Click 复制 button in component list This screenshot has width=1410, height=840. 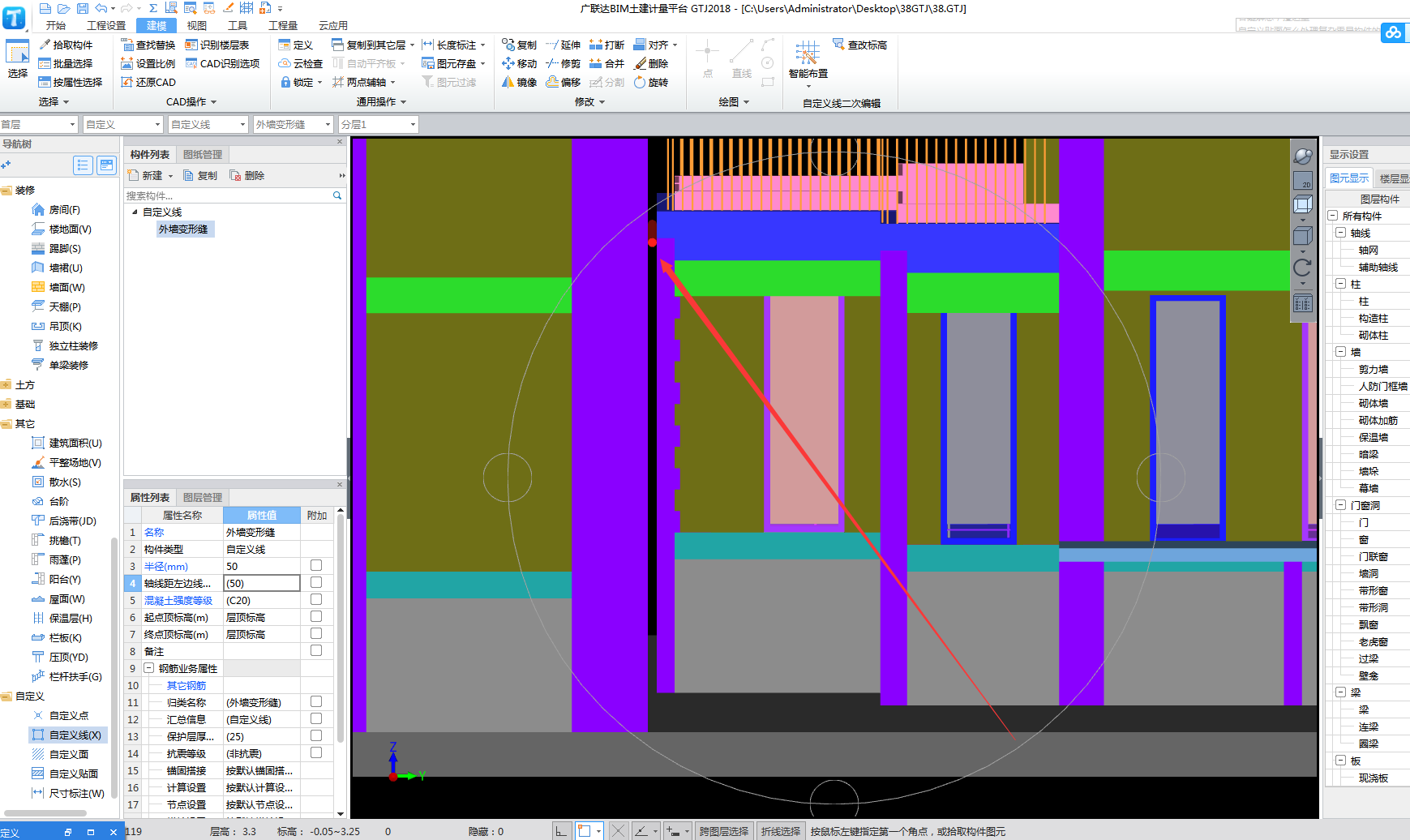(200, 175)
